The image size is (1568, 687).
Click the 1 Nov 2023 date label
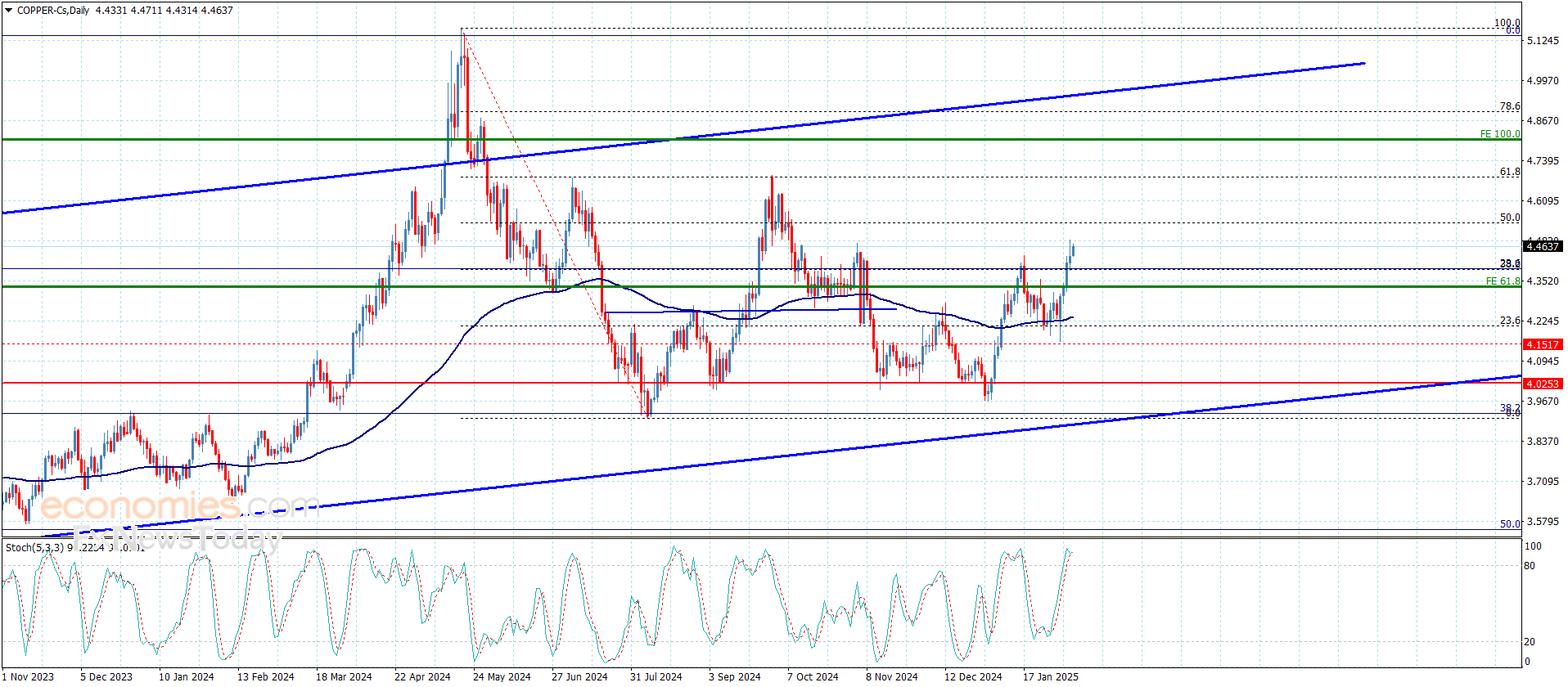[x=29, y=676]
